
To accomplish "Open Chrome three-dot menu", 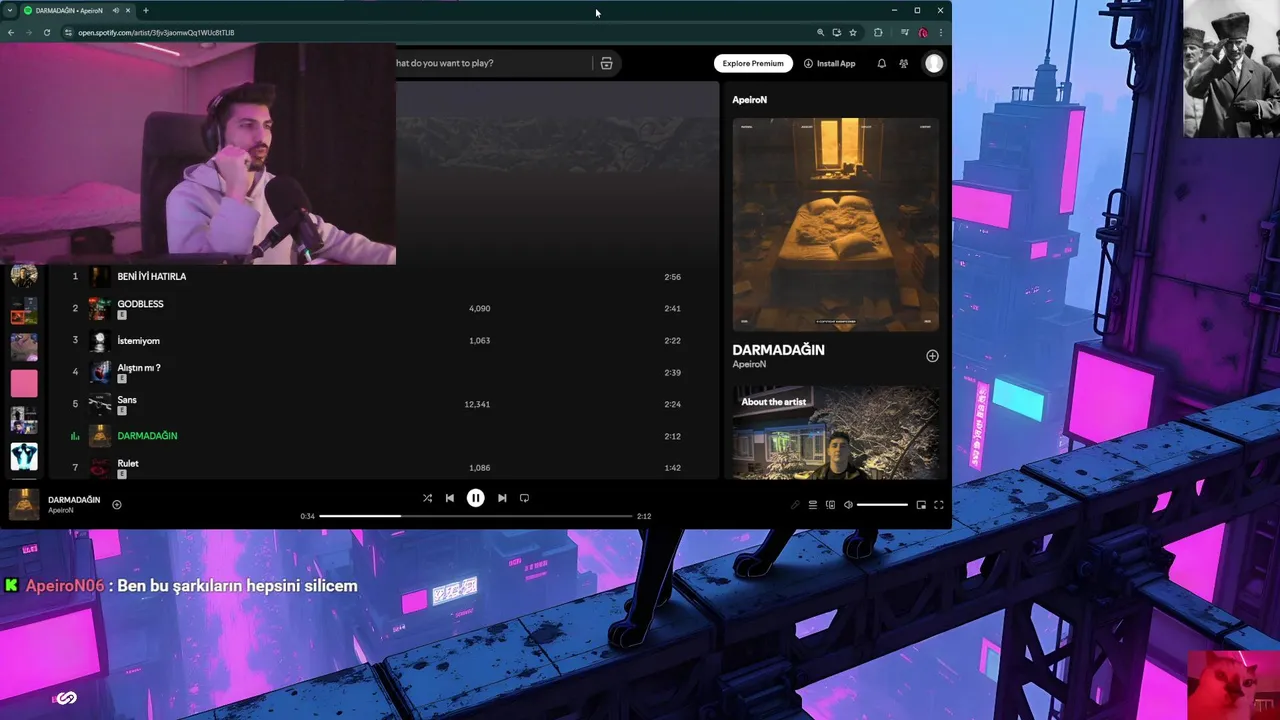I will 940,32.
